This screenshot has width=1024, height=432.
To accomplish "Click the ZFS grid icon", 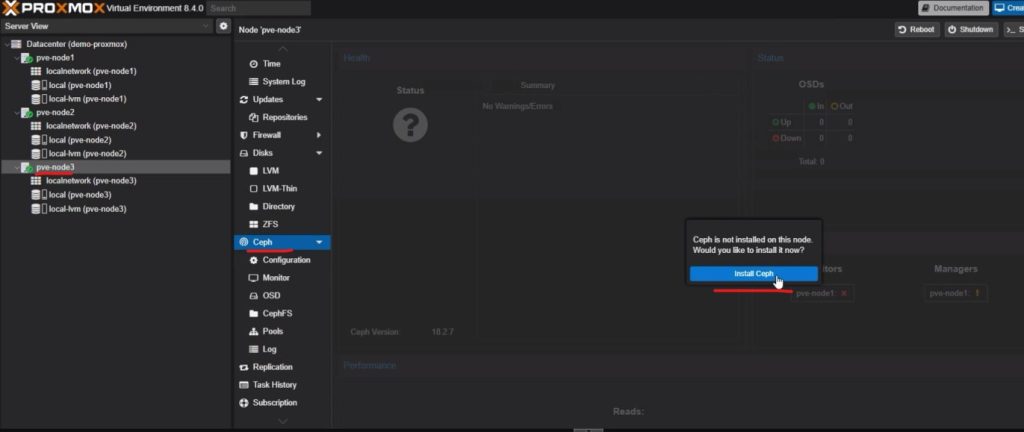I will 254,224.
